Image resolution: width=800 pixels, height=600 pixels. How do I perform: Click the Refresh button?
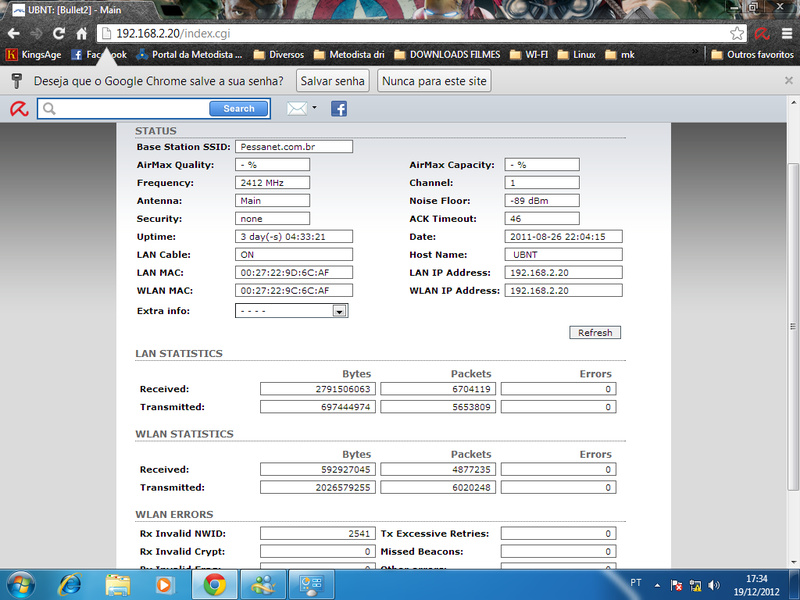coord(595,333)
